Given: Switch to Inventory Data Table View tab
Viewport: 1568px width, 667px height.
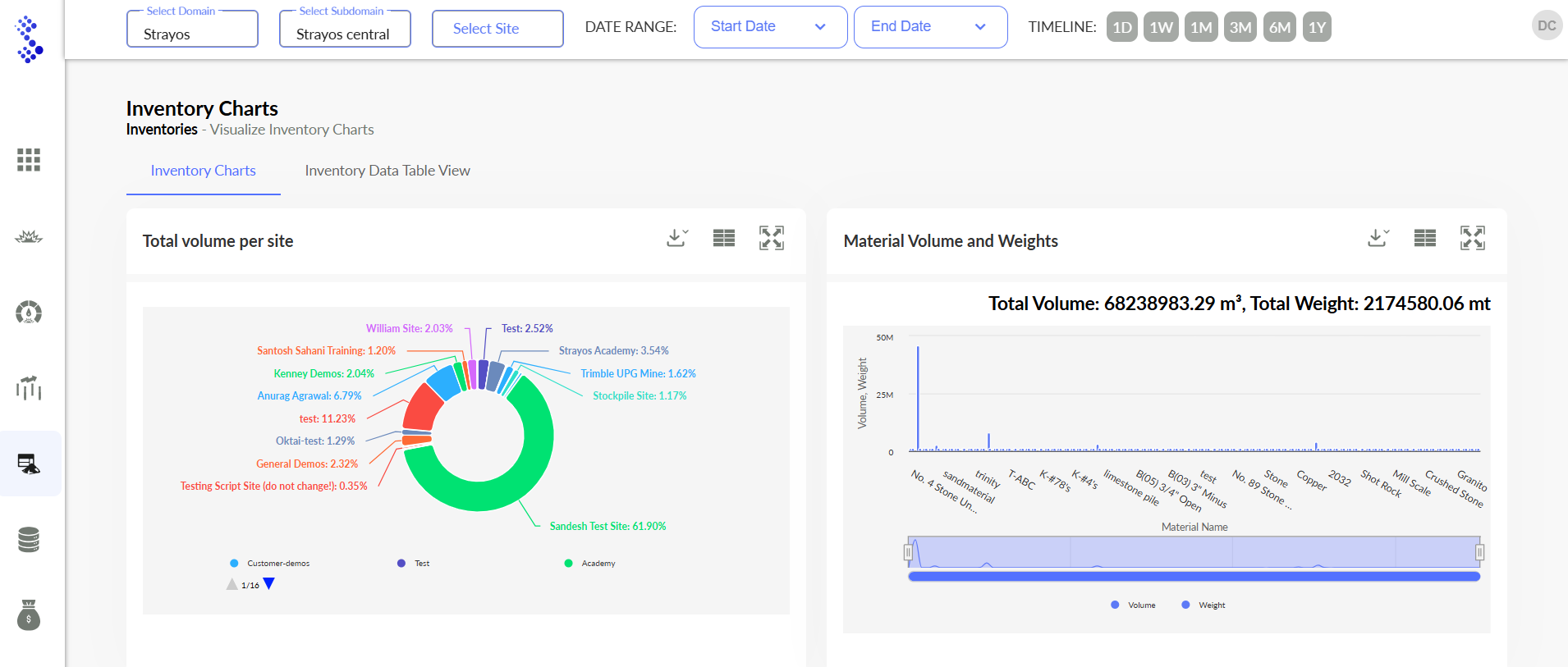Looking at the screenshot, I should pos(387,171).
